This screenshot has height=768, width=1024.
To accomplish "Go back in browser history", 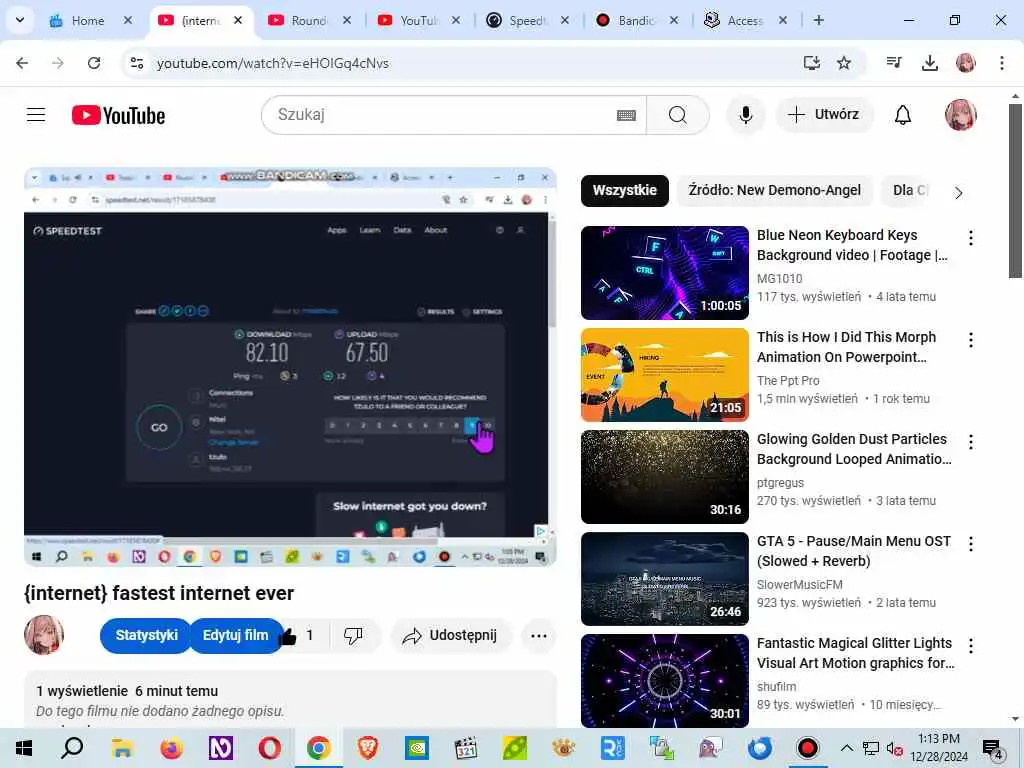I will pyautogui.click(x=22, y=63).
